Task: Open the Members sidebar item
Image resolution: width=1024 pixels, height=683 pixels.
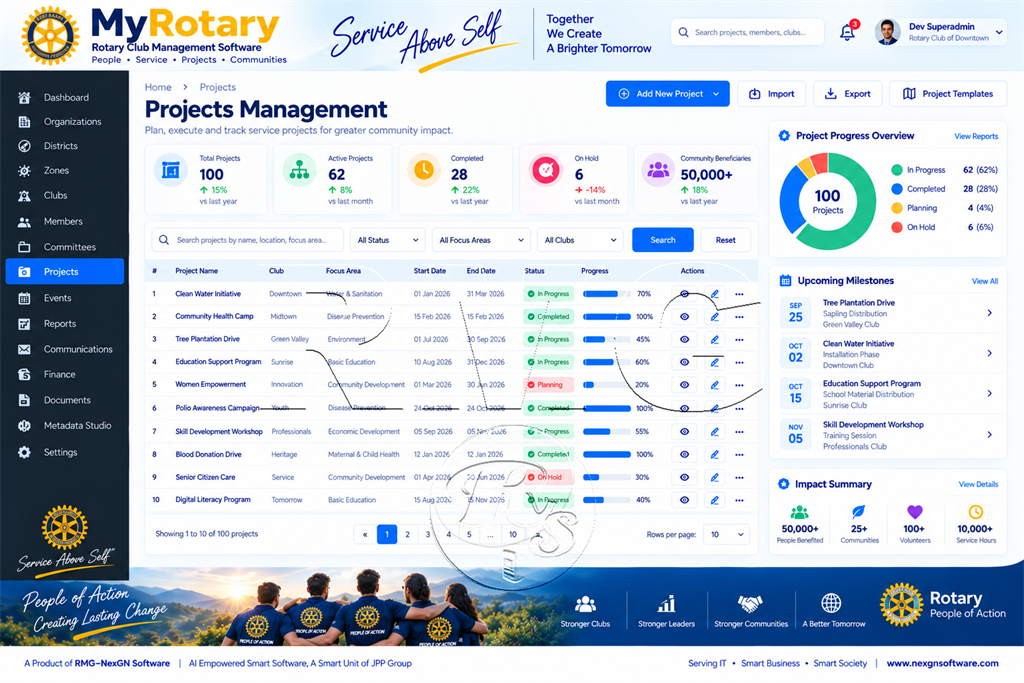Action: 65,221
